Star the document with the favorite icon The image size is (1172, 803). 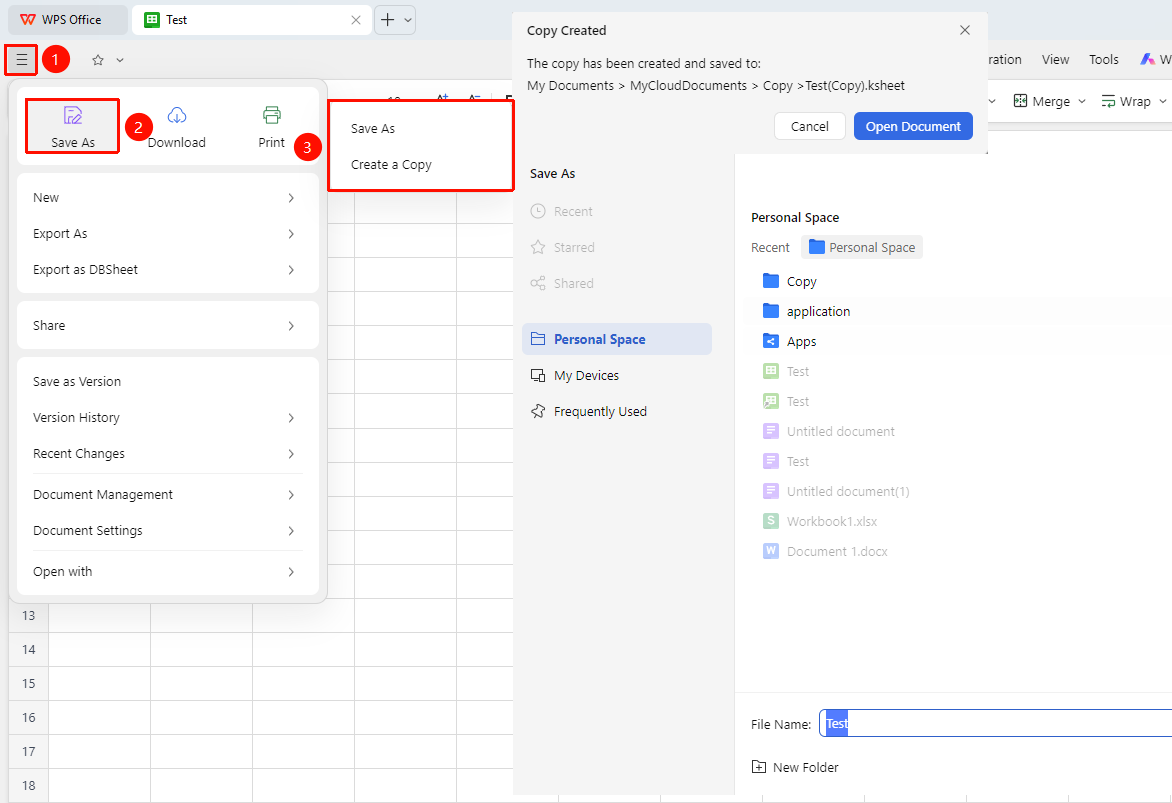[x=98, y=61]
